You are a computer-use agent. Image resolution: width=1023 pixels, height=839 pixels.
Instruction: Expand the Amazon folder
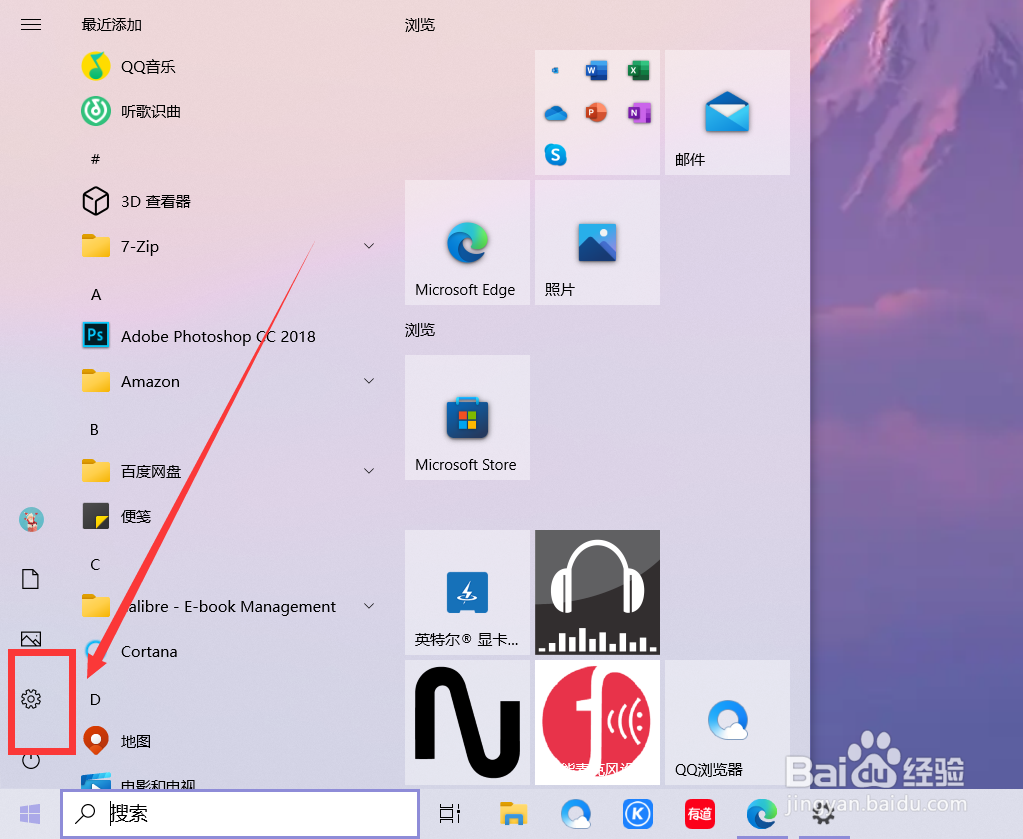coord(369,381)
